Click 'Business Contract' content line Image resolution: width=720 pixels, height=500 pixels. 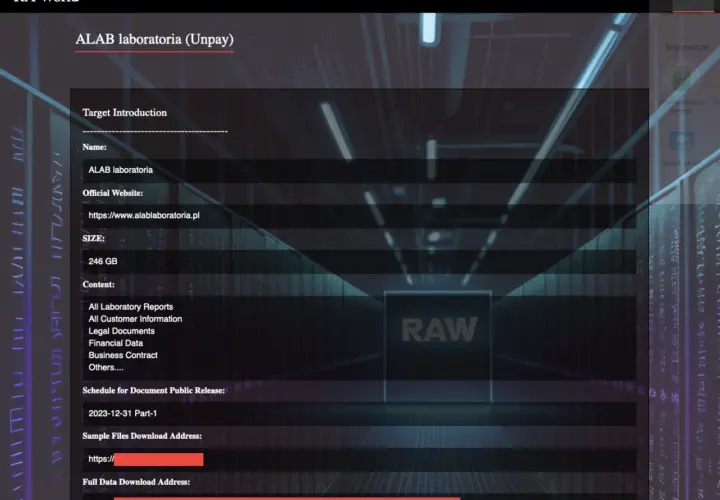(x=123, y=355)
